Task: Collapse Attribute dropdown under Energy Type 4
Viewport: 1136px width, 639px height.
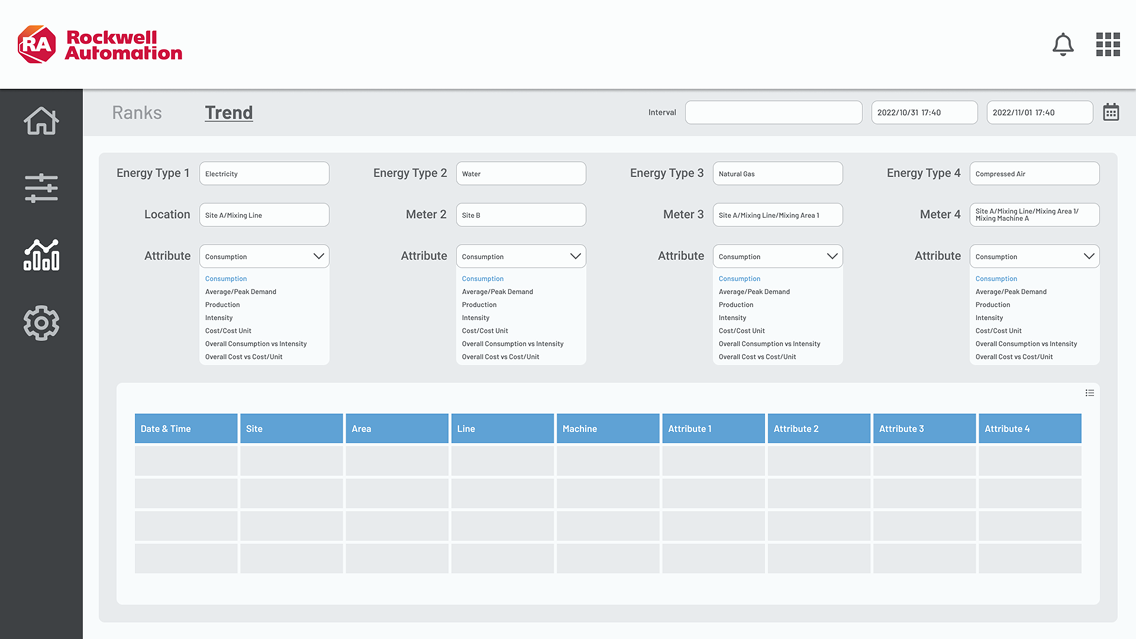Action: 1035,256
